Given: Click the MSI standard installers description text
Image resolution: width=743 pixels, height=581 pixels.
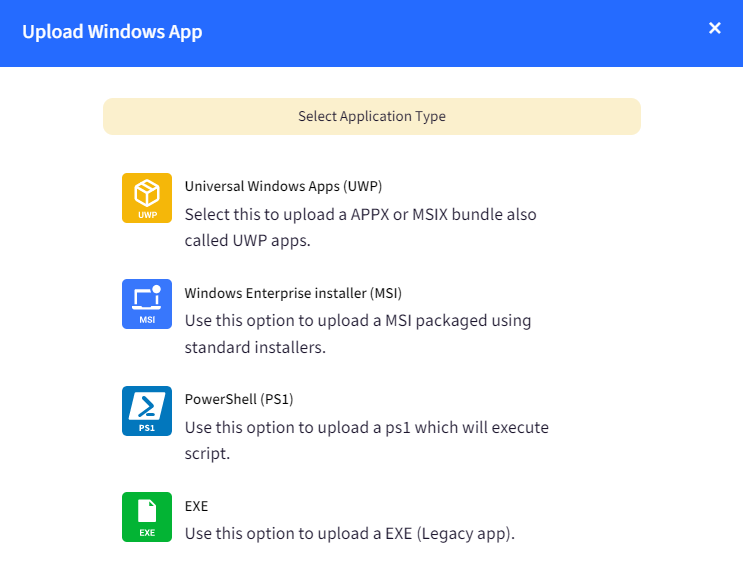Looking at the screenshot, I should pyautogui.click(x=358, y=334).
